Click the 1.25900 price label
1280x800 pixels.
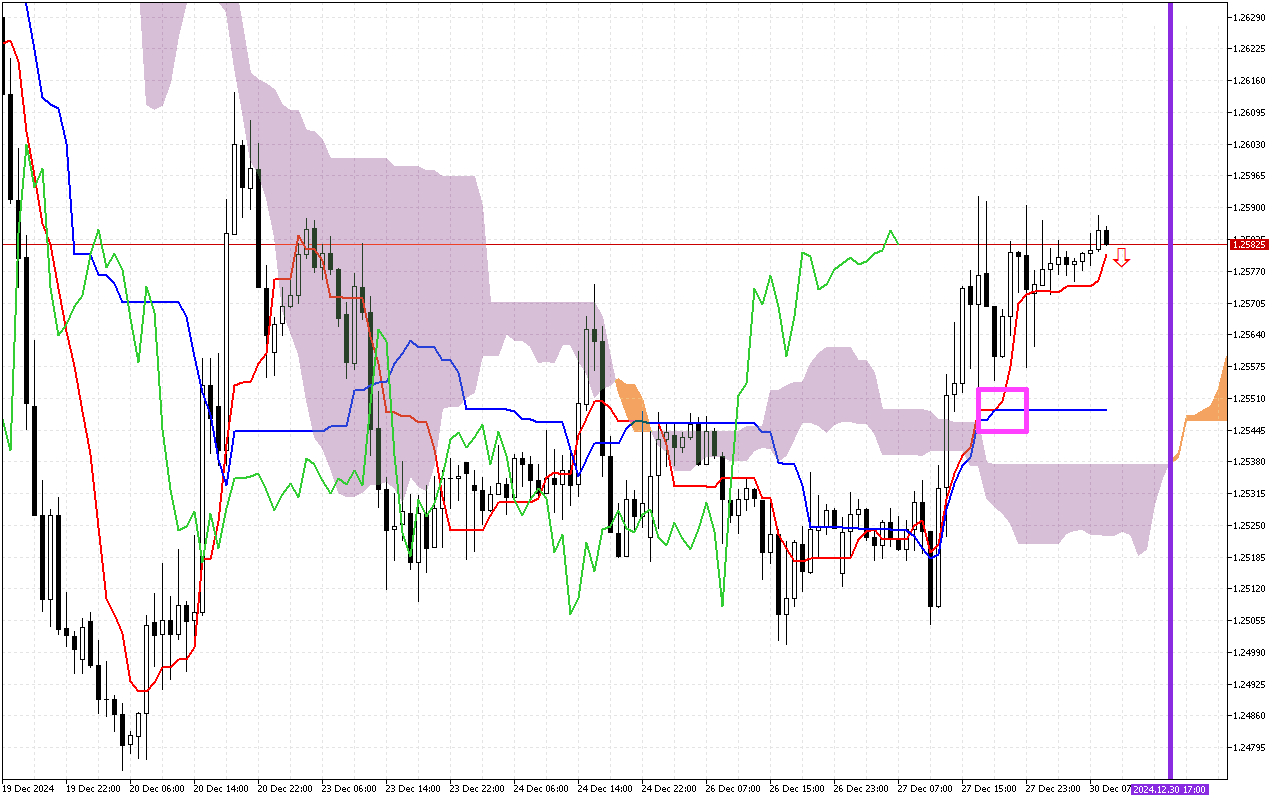(x=1249, y=208)
